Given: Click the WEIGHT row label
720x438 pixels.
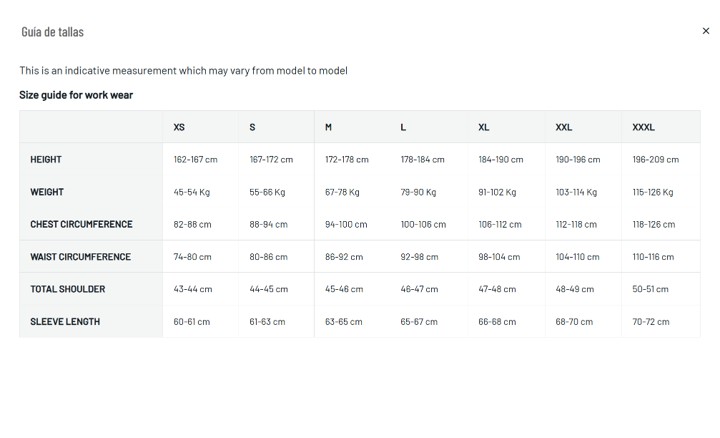Looking at the screenshot, I should tap(47, 192).
